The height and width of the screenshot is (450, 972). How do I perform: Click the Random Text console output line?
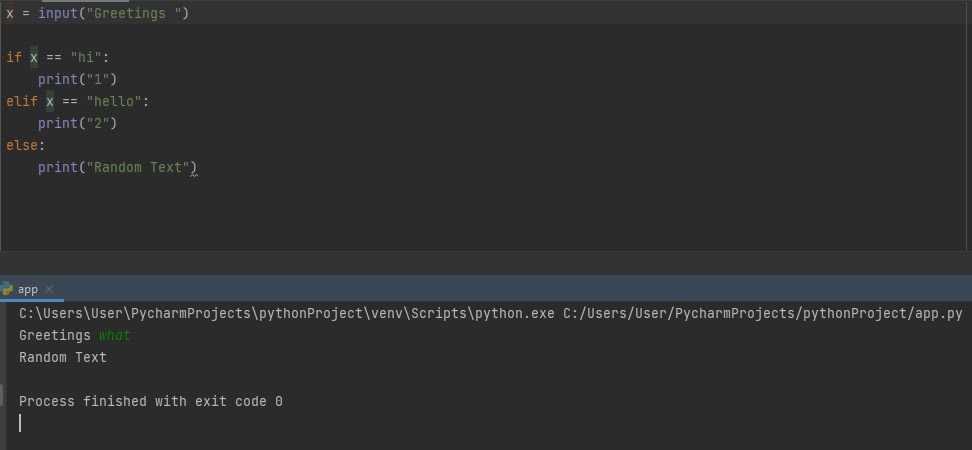tap(63, 358)
